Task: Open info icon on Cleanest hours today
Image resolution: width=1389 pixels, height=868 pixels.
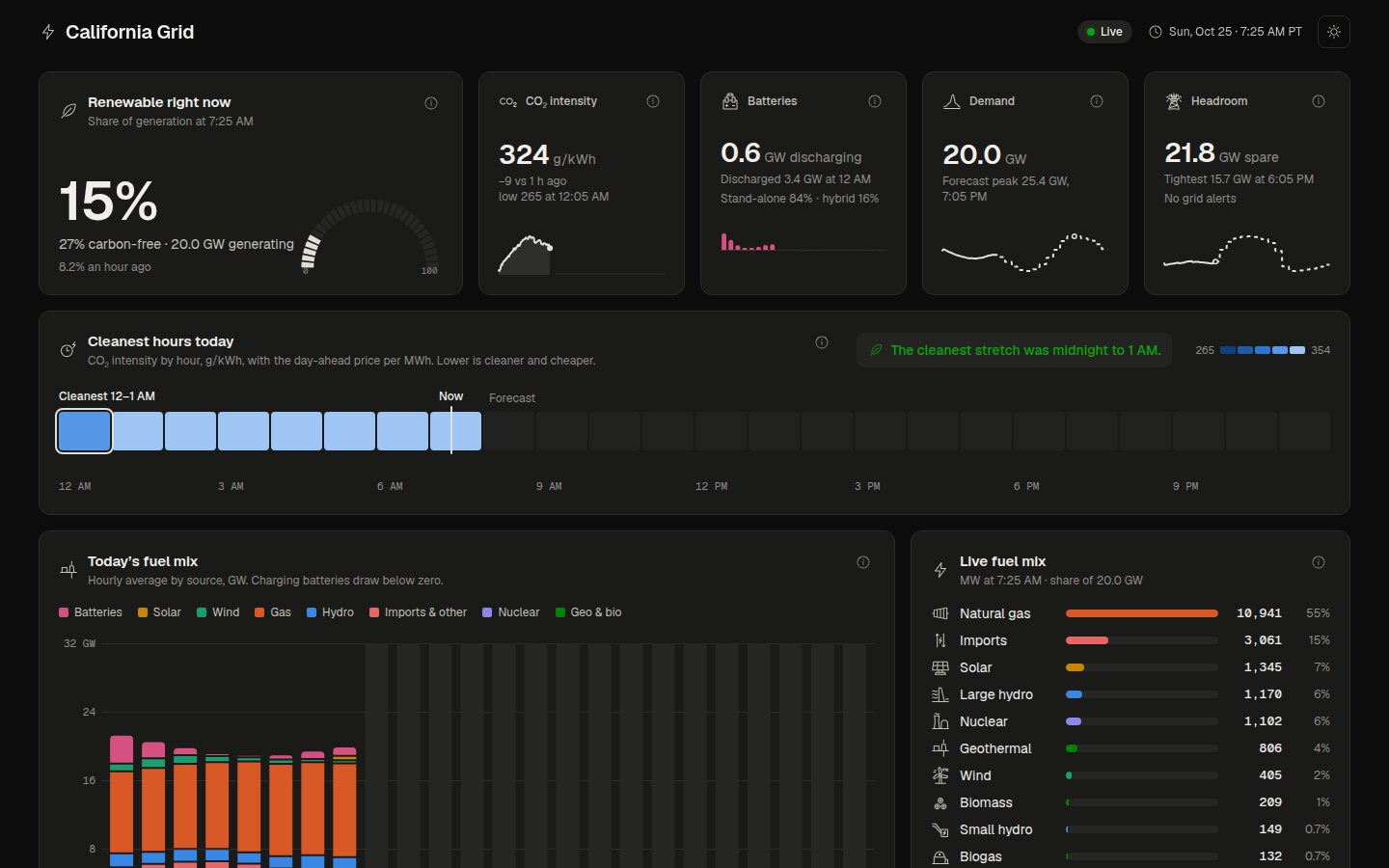Action: pyautogui.click(x=822, y=342)
